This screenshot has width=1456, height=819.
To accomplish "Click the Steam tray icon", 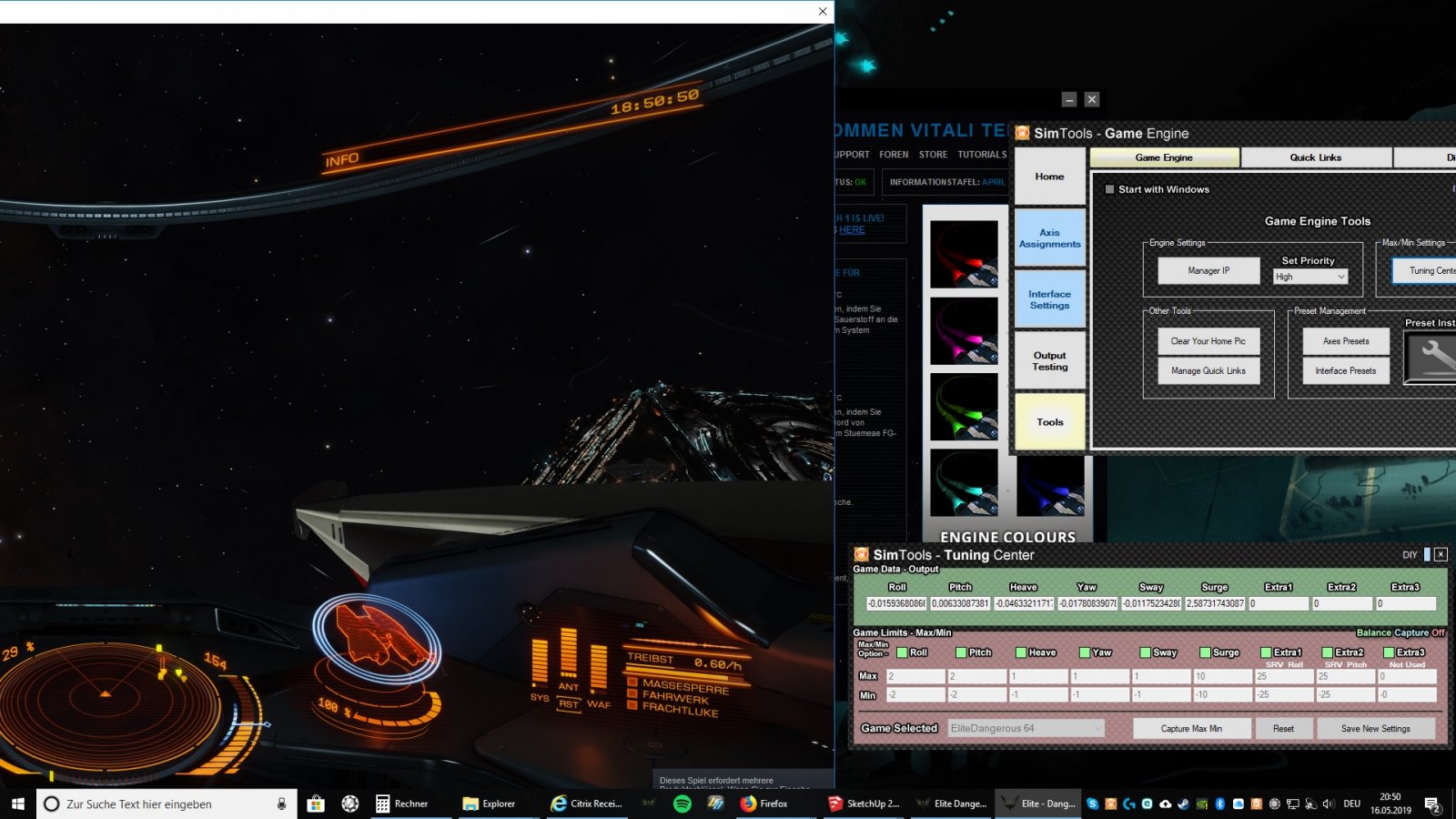I will (x=1184, y=804).
